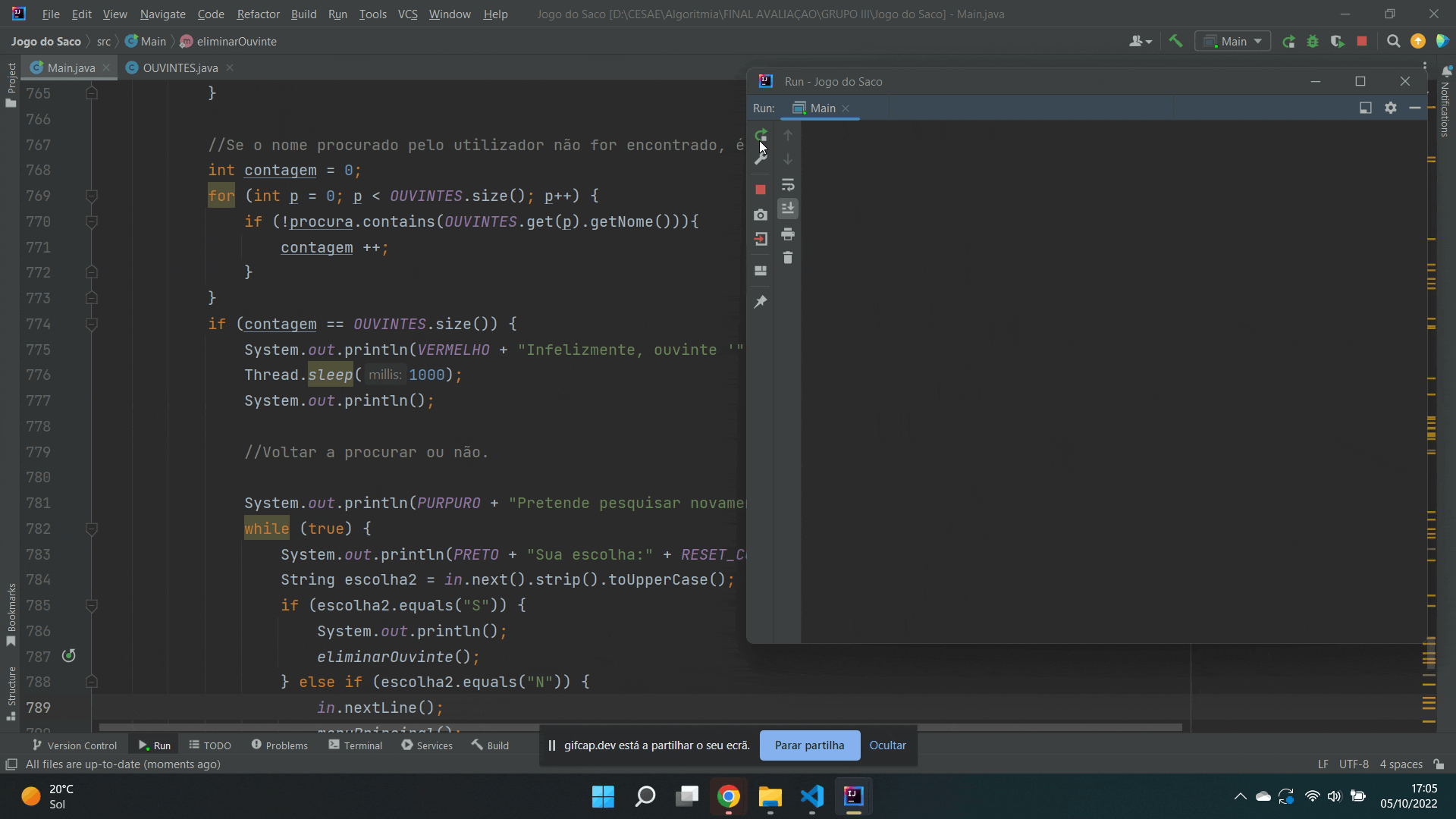Start debugging with the bug icon
Viewport: 1456px width, 819px height.
click(x=1313, y=41)
